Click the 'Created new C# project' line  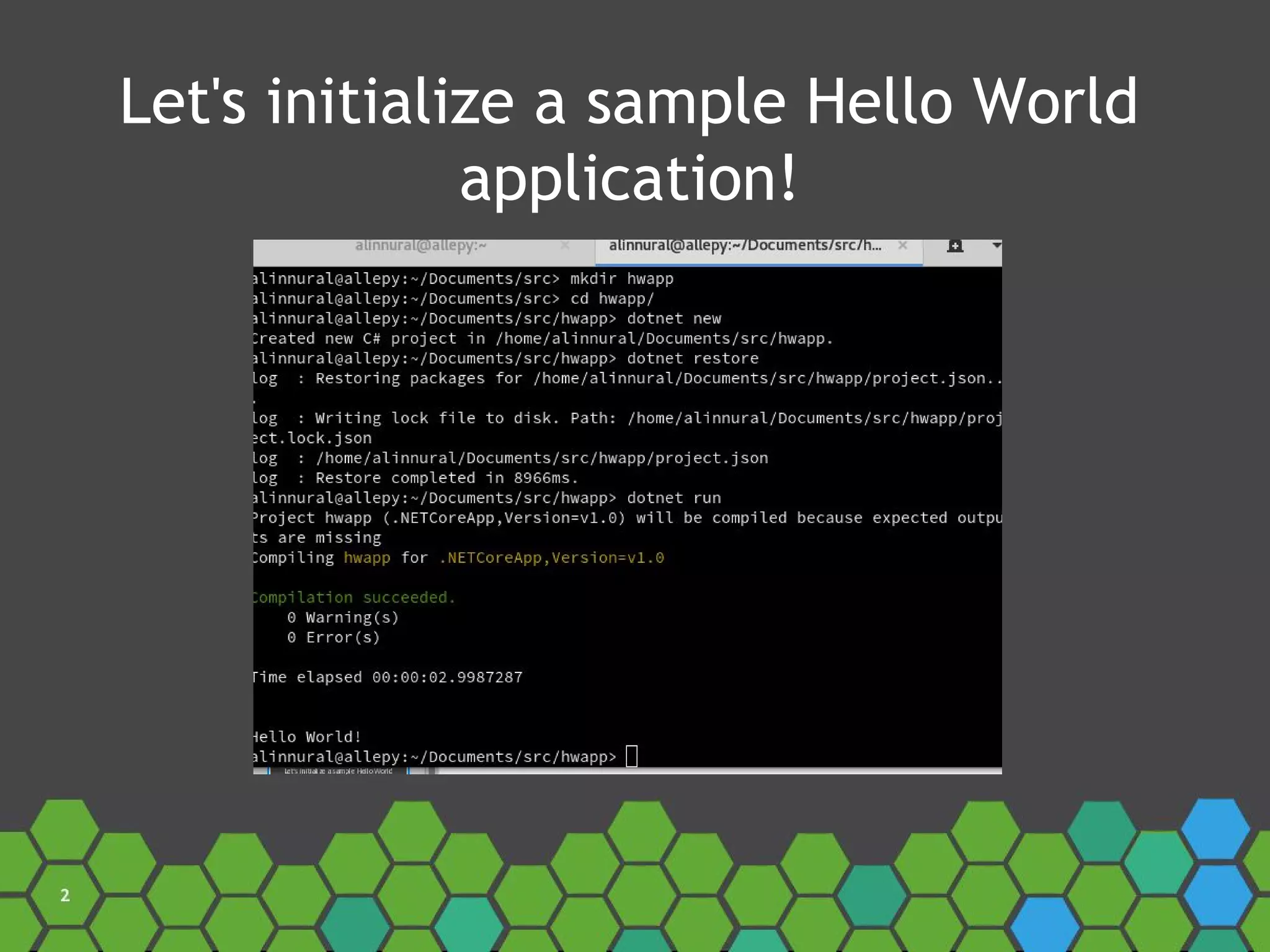tap(543, 338)
